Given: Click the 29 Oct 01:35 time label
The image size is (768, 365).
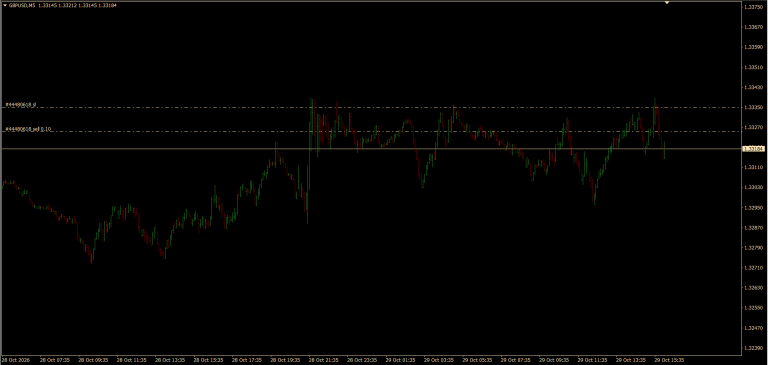Looking at the screenshot, I should pos(401,360).
